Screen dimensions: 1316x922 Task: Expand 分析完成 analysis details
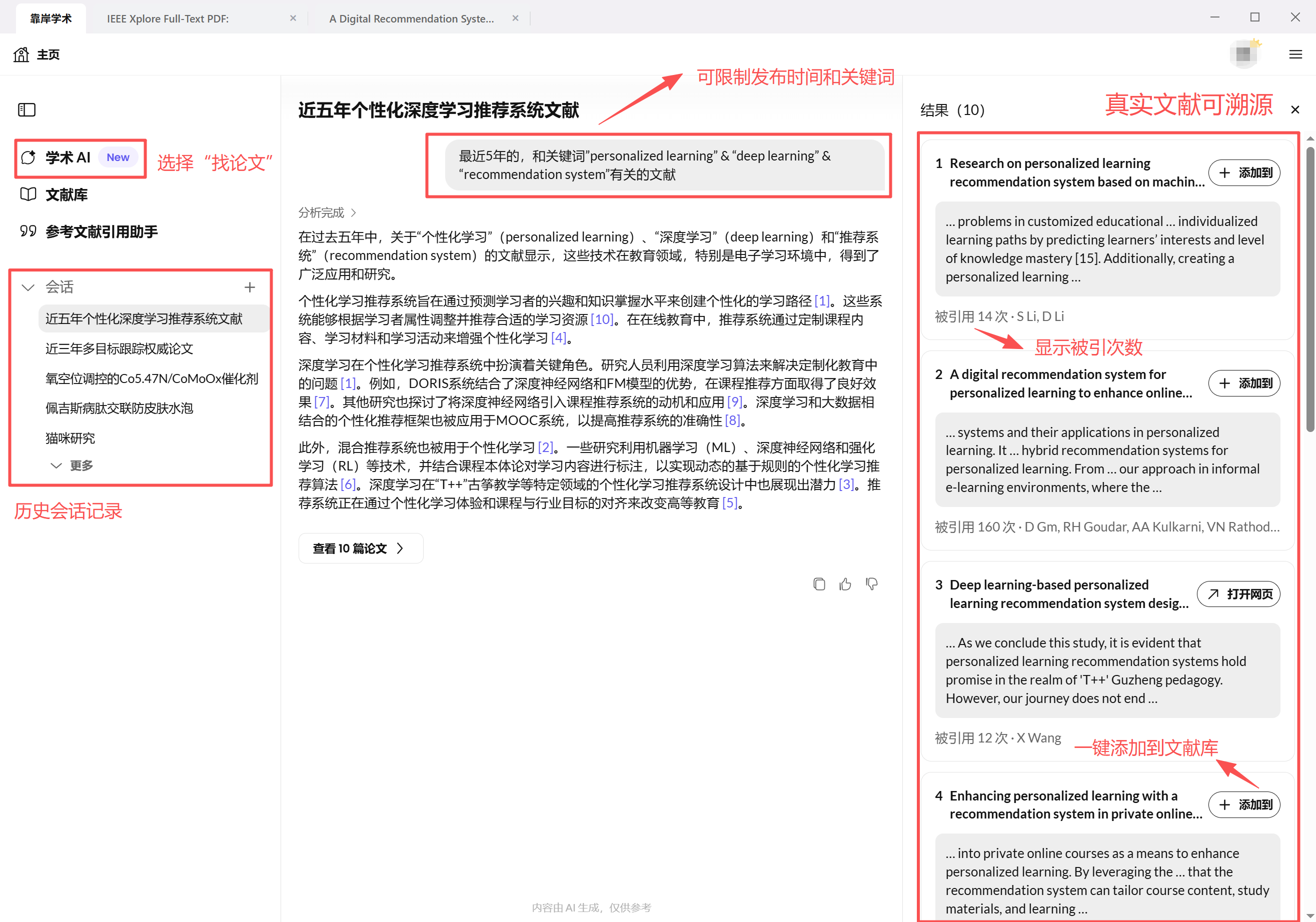(327, 212)
